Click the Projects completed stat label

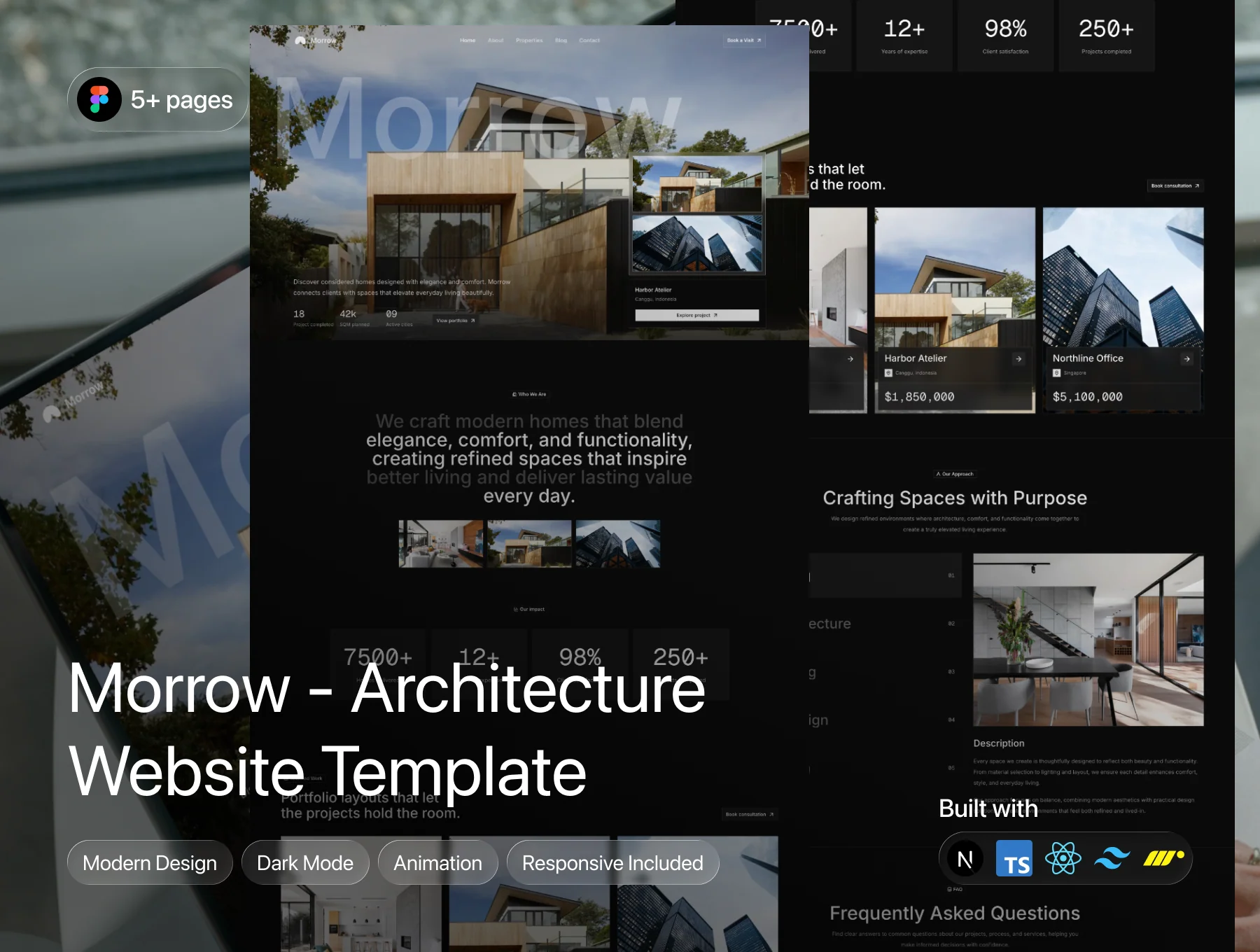pos(1106,52)
